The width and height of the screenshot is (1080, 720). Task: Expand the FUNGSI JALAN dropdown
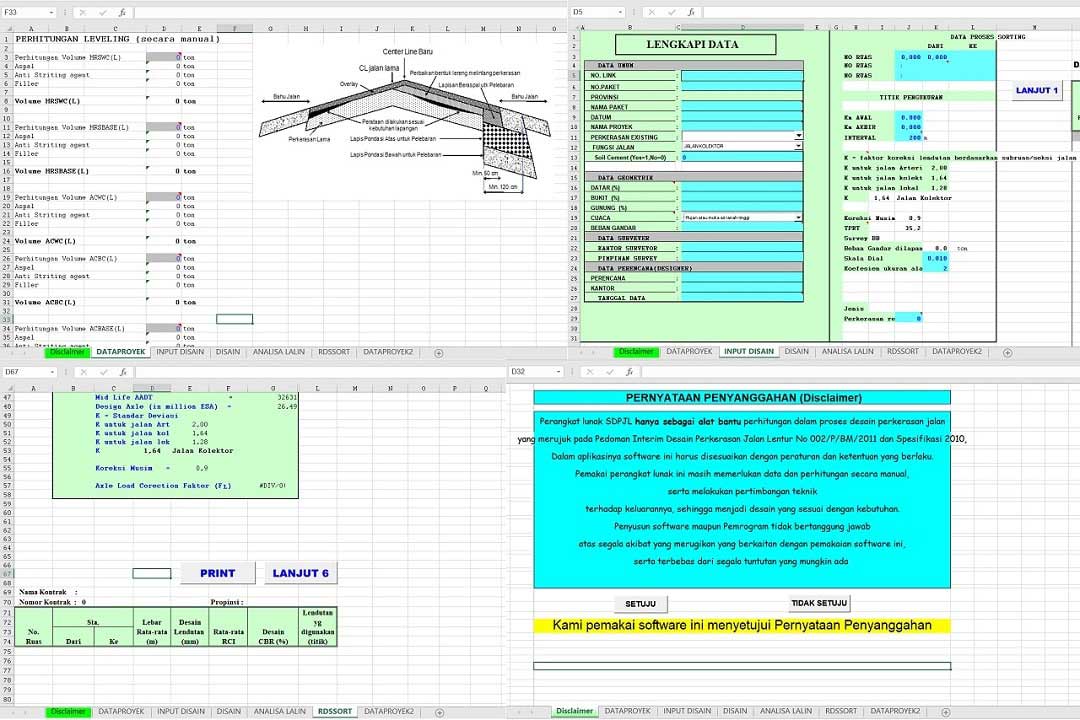coord(798,146)
